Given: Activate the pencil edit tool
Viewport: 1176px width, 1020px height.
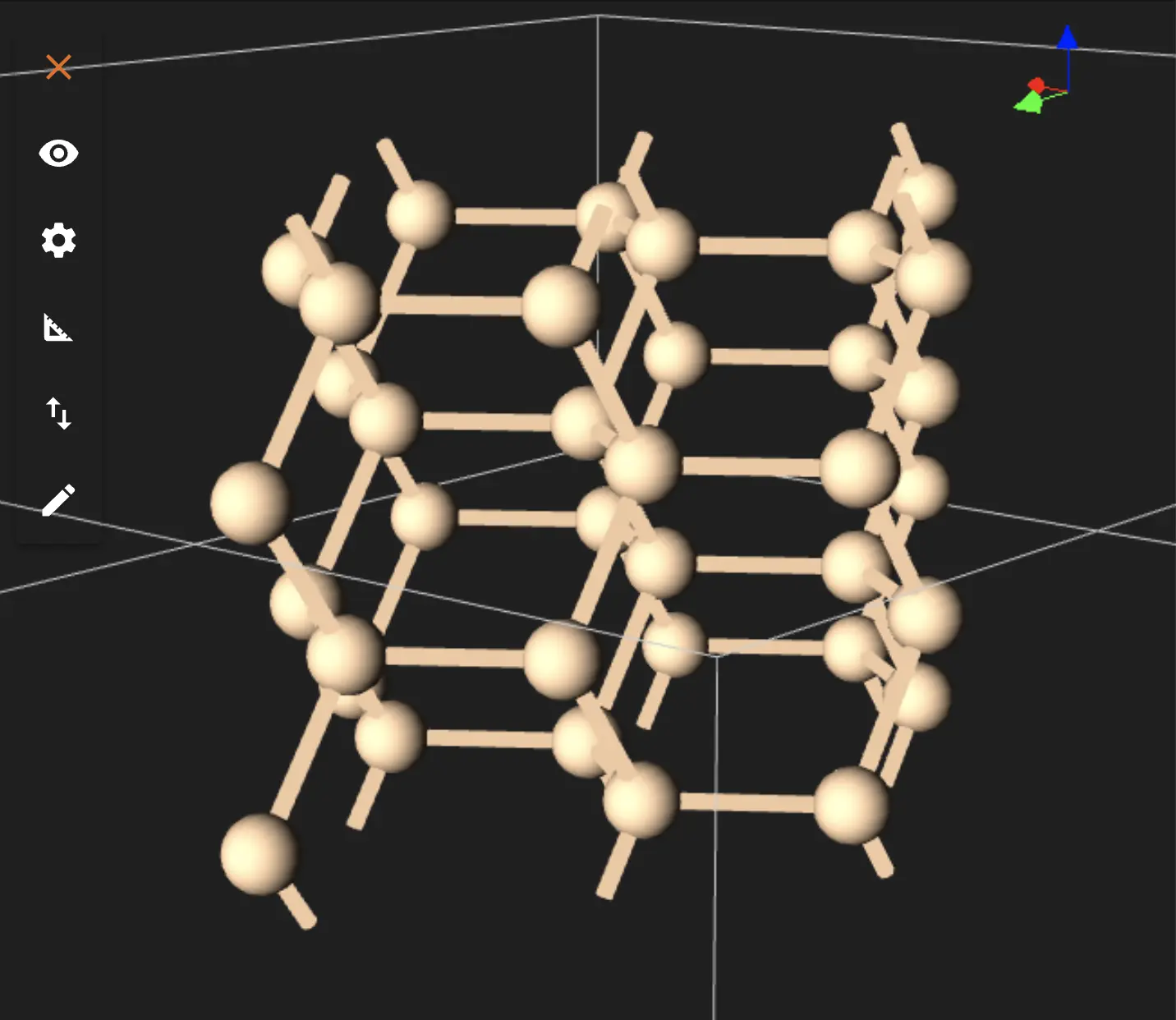Looking at the screenshot, I should pyautogui.click(x=58, y=500).
